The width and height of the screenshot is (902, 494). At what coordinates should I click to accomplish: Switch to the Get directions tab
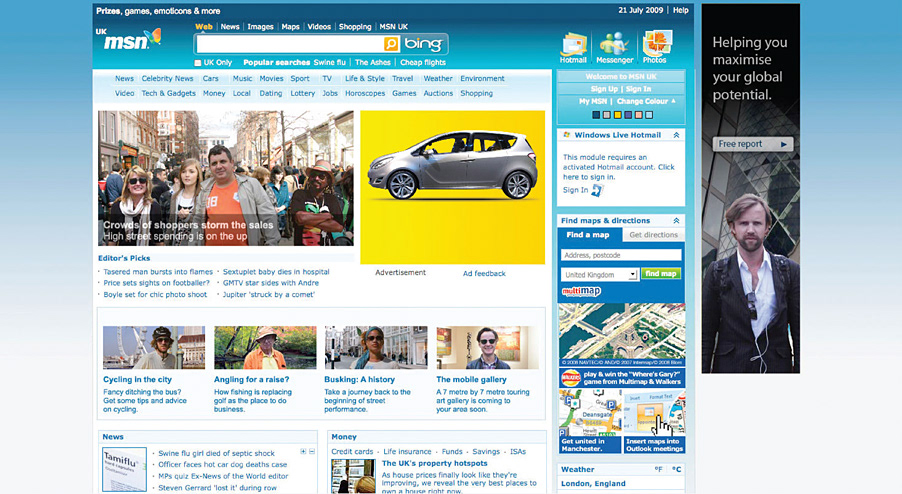(x=653, y=235)
